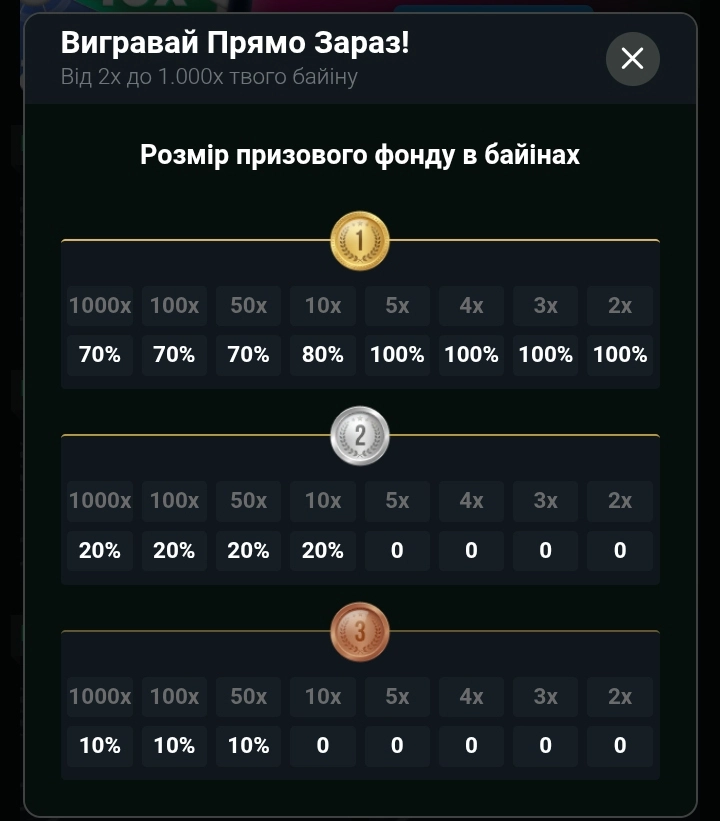Click subtitle 'Від 2x до 1.000x твого байіну'
720x821 pixels.
pos(209,76)
